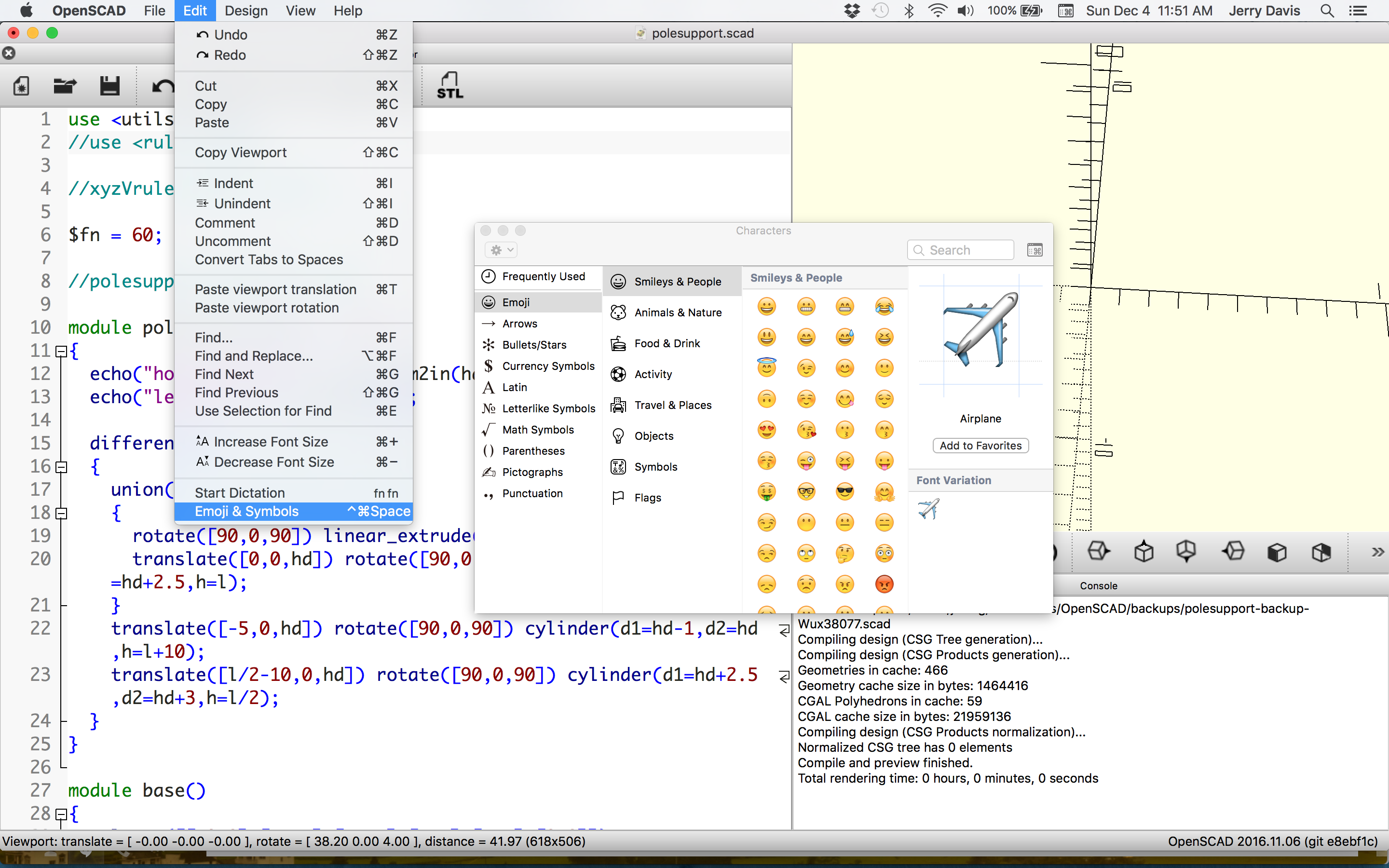
Task: Toggle the compact character viewer icon
Action: click(1035, 250)
